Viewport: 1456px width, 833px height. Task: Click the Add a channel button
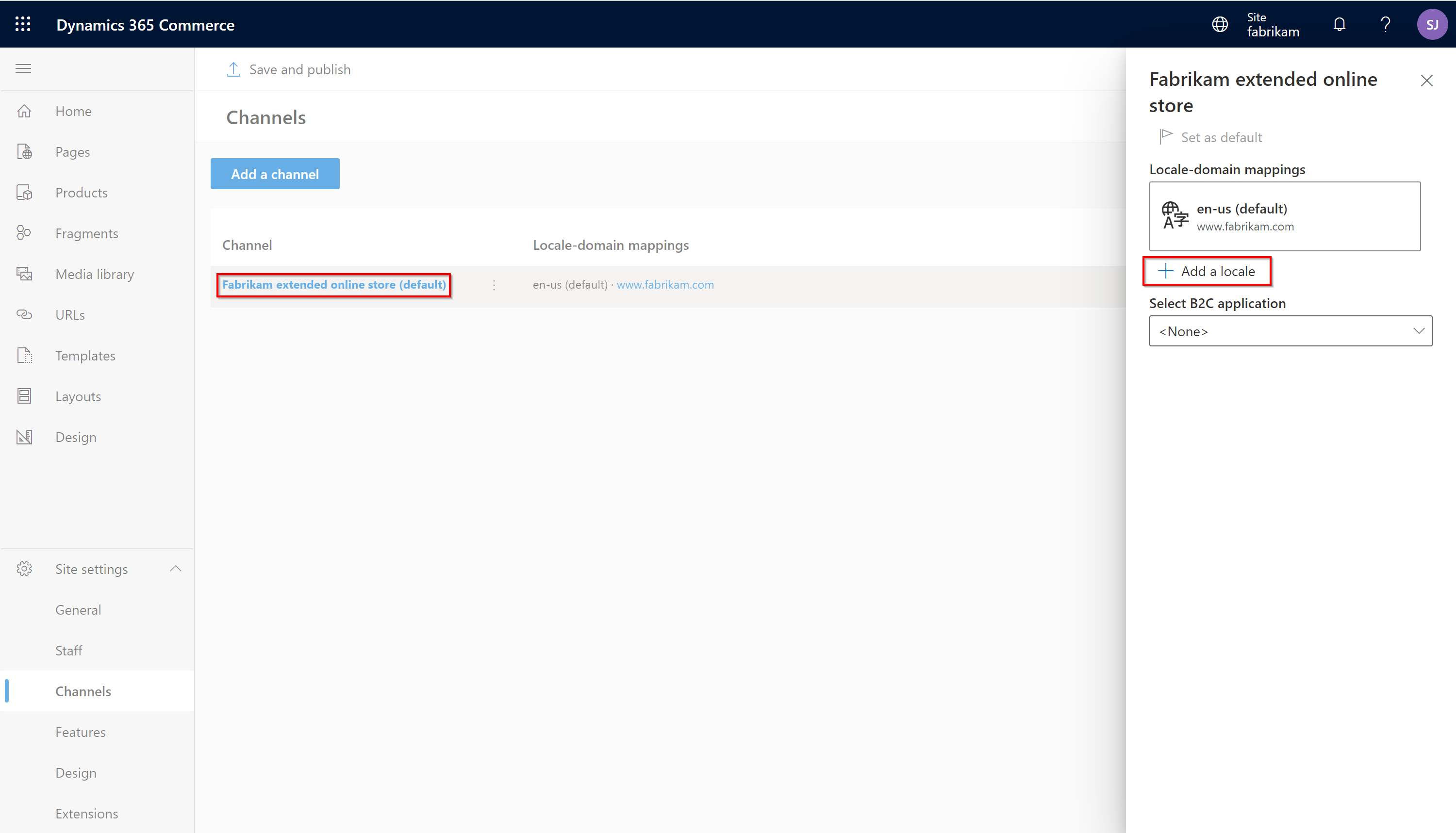pyautogui.click(x=275, y=174)
